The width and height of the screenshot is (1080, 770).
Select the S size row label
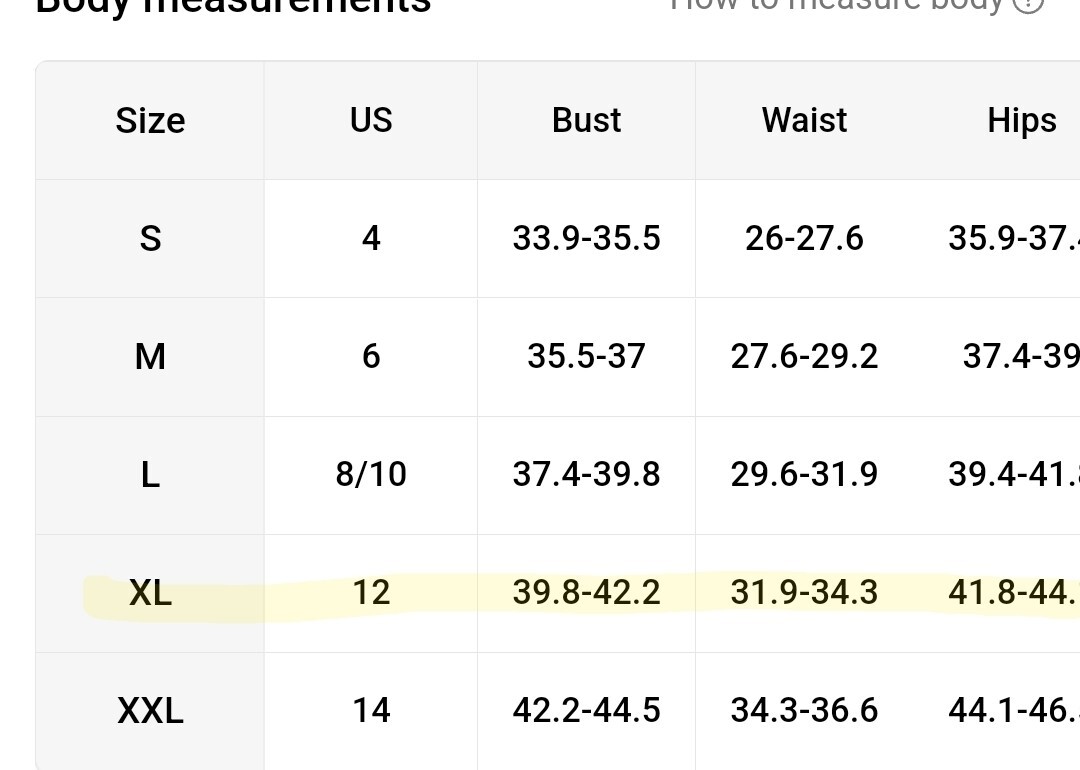tap(150, 239)
